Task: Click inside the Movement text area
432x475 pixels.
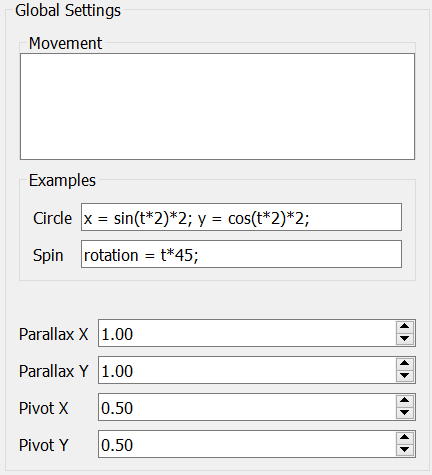Action: click(217, 106)
